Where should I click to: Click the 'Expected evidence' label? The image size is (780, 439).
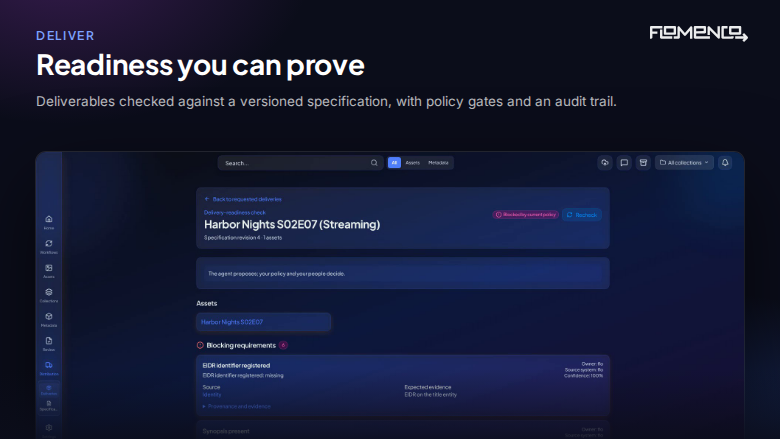(x=428, y=387)
